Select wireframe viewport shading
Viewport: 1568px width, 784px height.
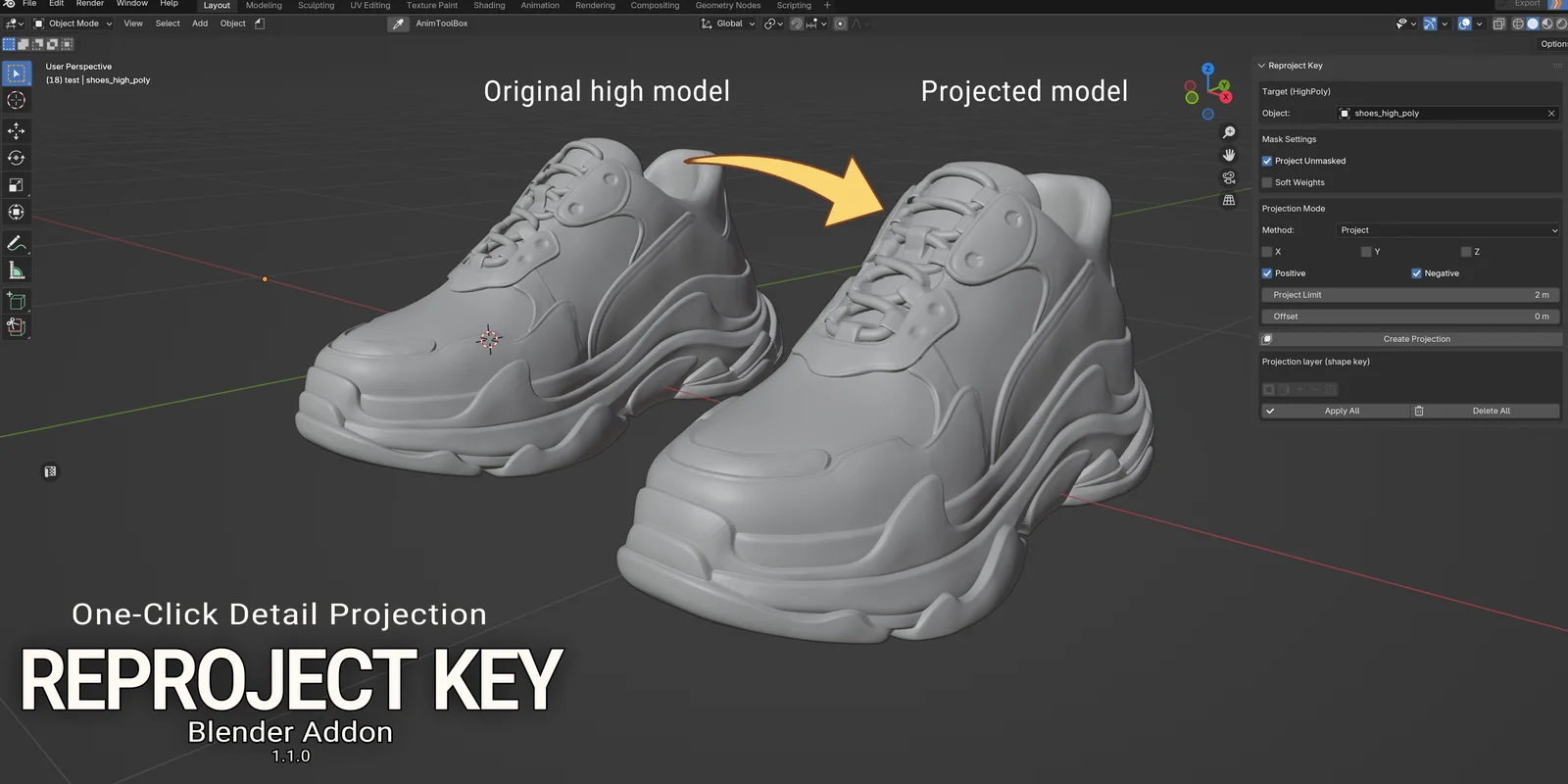click(1518, 24)
